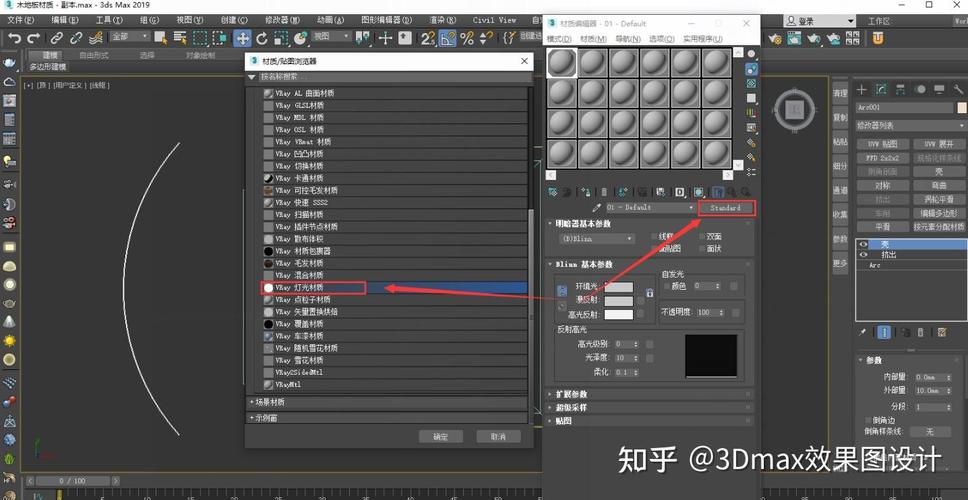968x500 pixels.
Task: Open the 全部 selection filter dropdown
Action: pos(130,37)
